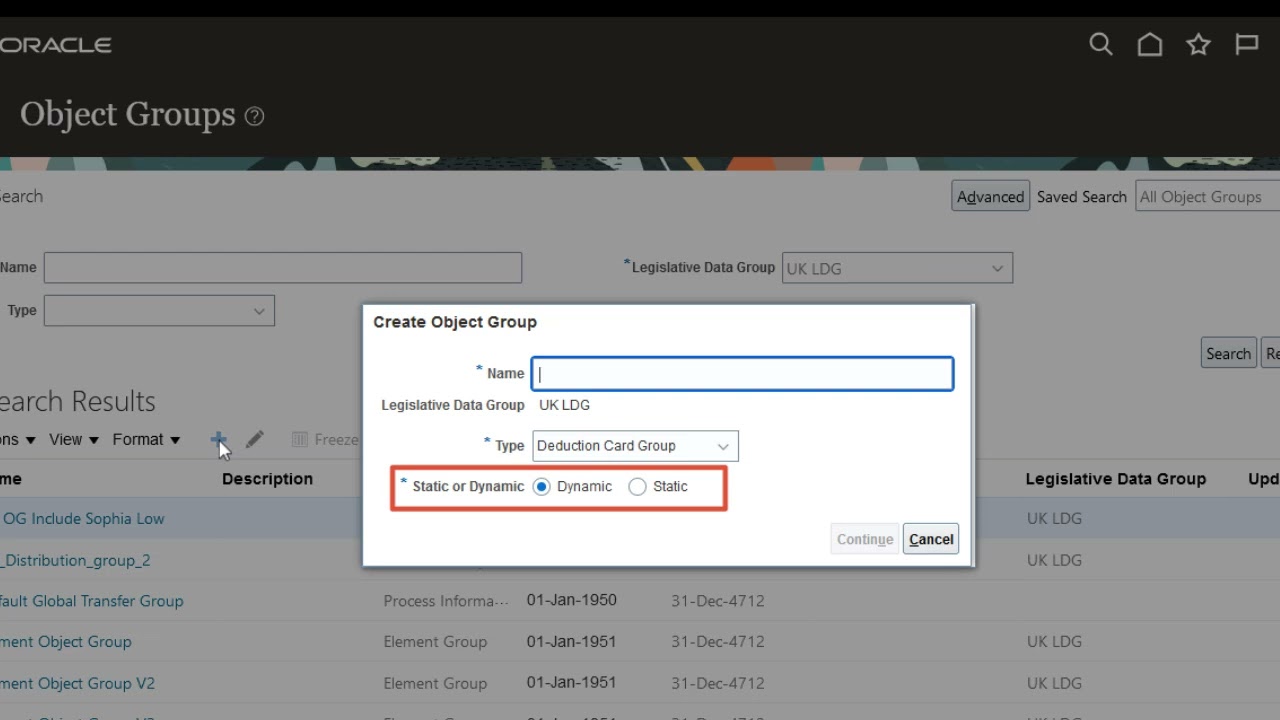The height and width of the screenshot is (720, 1280).
Task: Open the Element Object Group V2 link
Action: [x=77, y=684]
